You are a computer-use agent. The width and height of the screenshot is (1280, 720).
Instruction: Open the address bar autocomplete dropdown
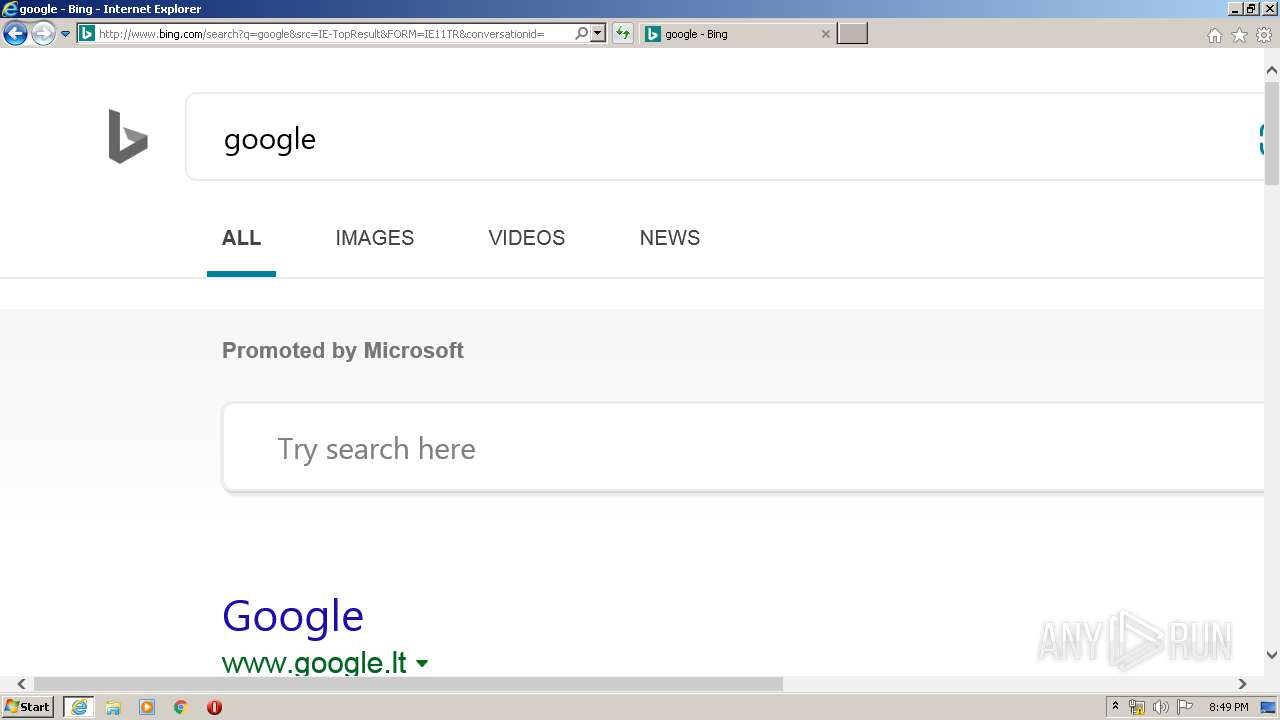click(598, 34)
